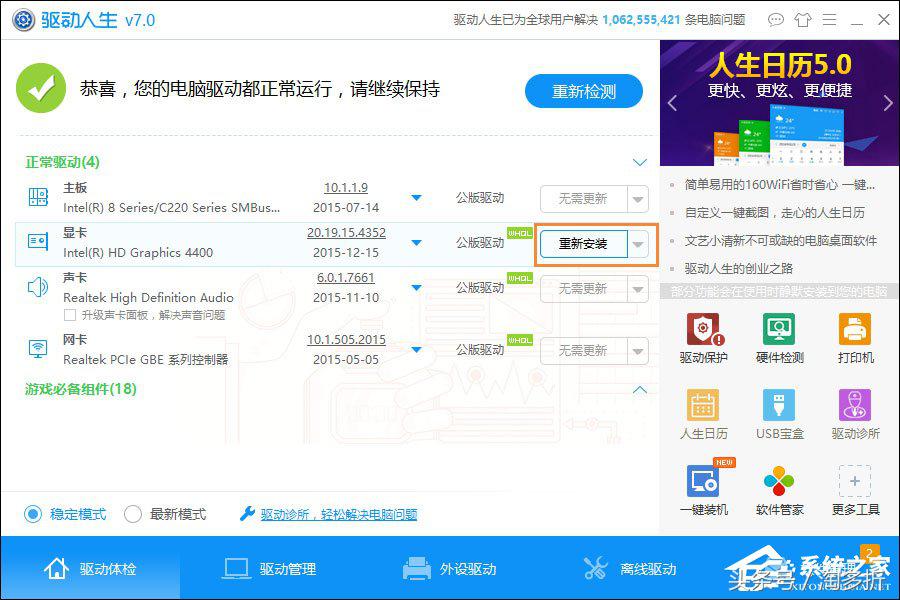Viewport: 900px width, 600px height.
Task: Open the 显卡 driver version dropdown
Action: (416, 243)
